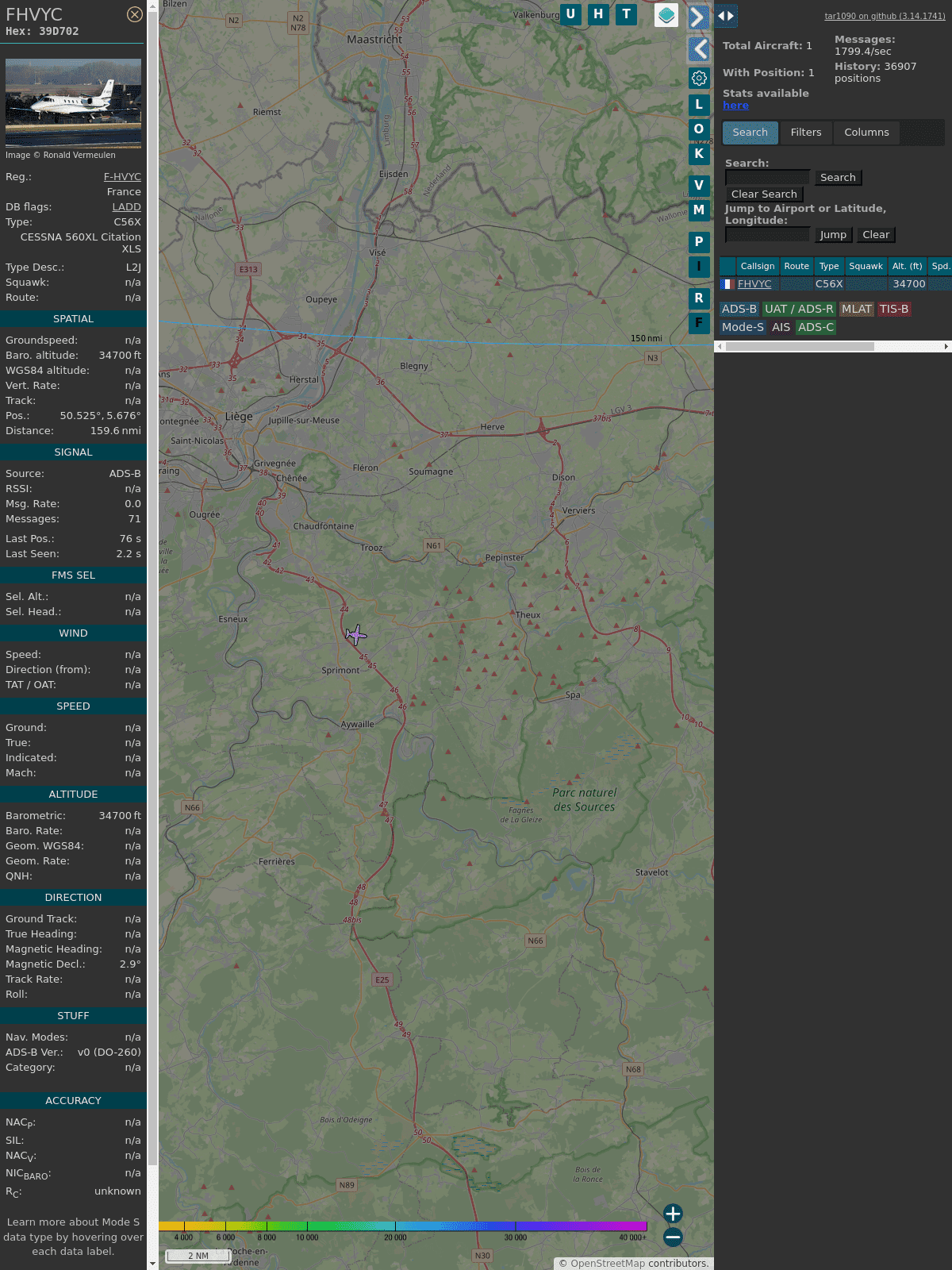The image size is (952, 1270).
Task: Click the zoom in plus button
Action: click(x=673, y=1214)
